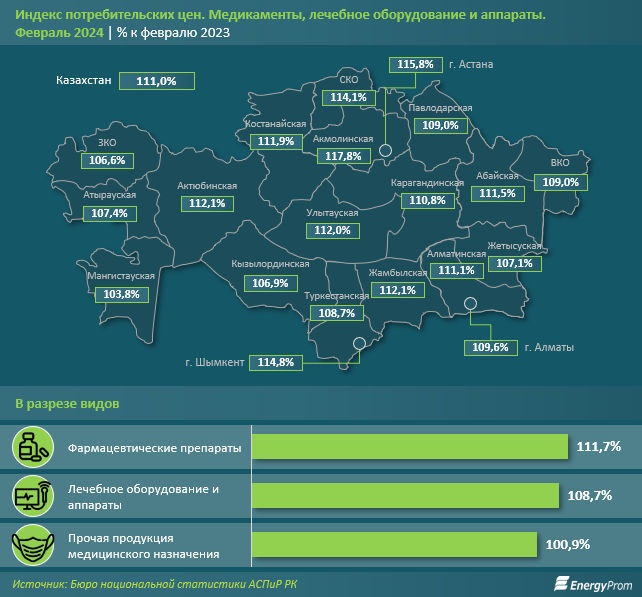Select the Shymkent 114,8% value box
The image size is (642, 597).
pos(276,362)
